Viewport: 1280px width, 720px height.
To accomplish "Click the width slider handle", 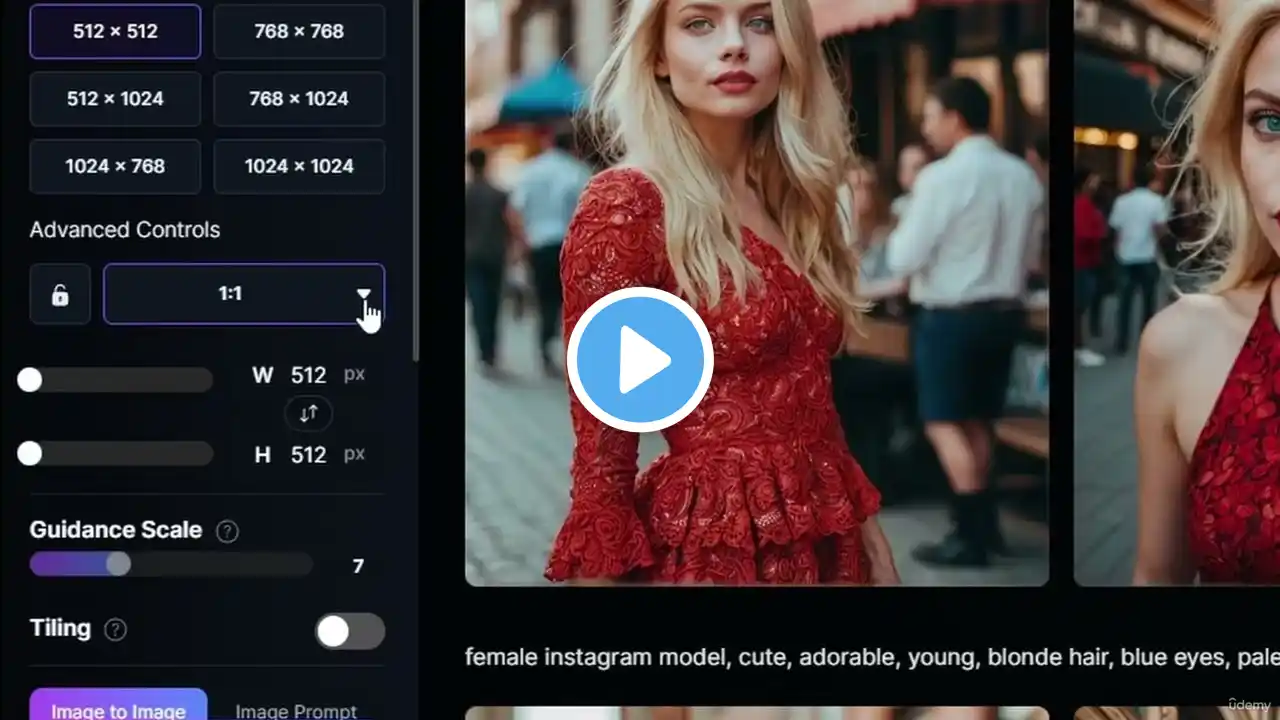I will point(30,379).
